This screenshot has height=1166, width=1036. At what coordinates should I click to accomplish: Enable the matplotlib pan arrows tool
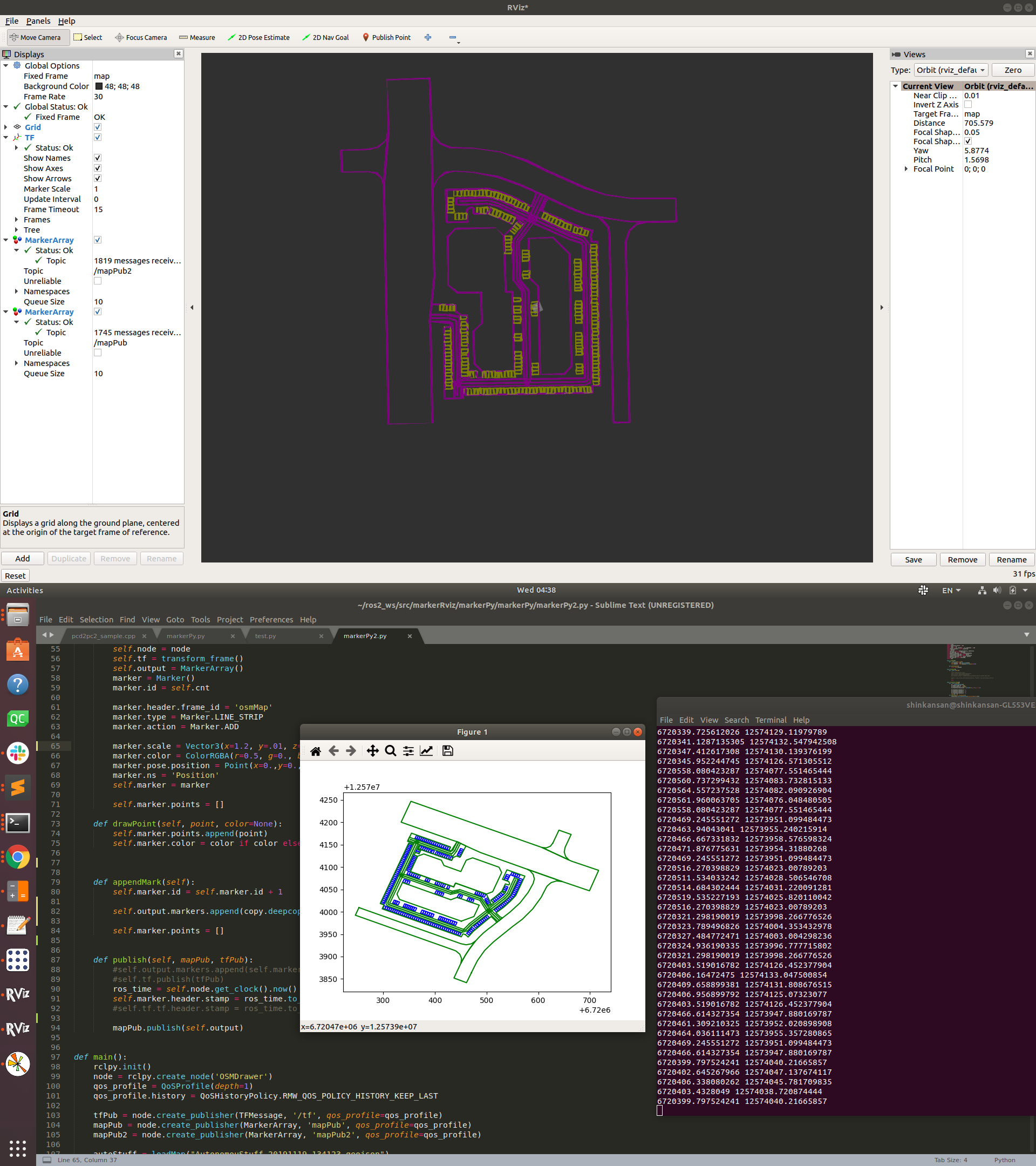coord(372,751)
